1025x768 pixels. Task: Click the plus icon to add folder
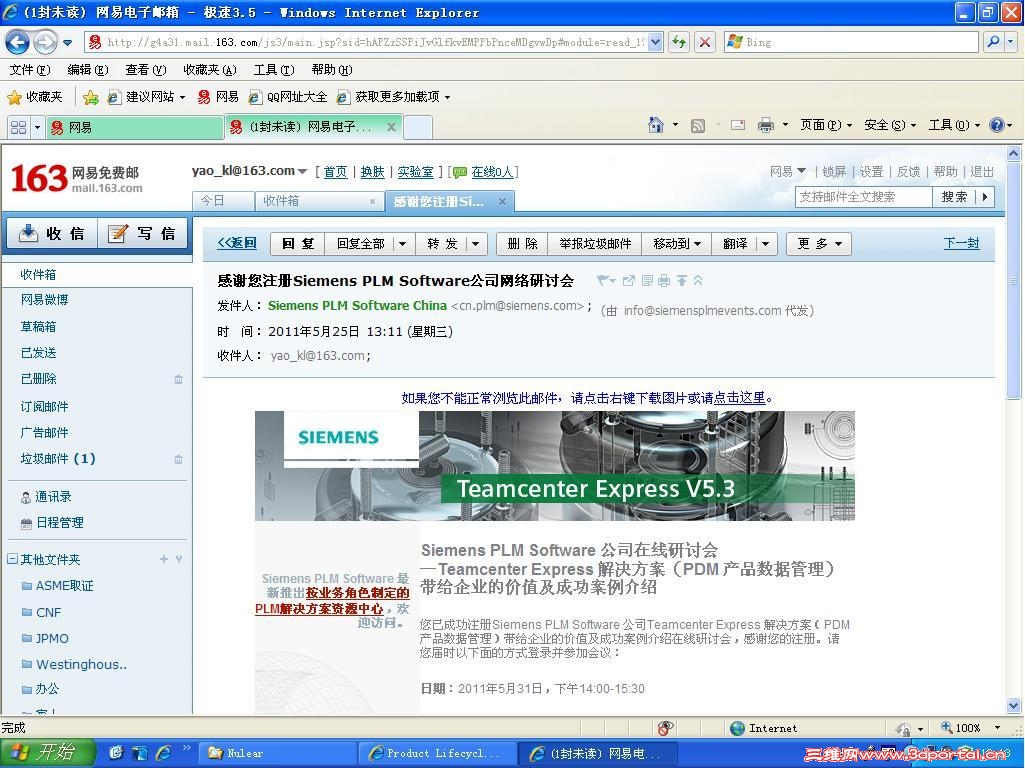point(163,559)
